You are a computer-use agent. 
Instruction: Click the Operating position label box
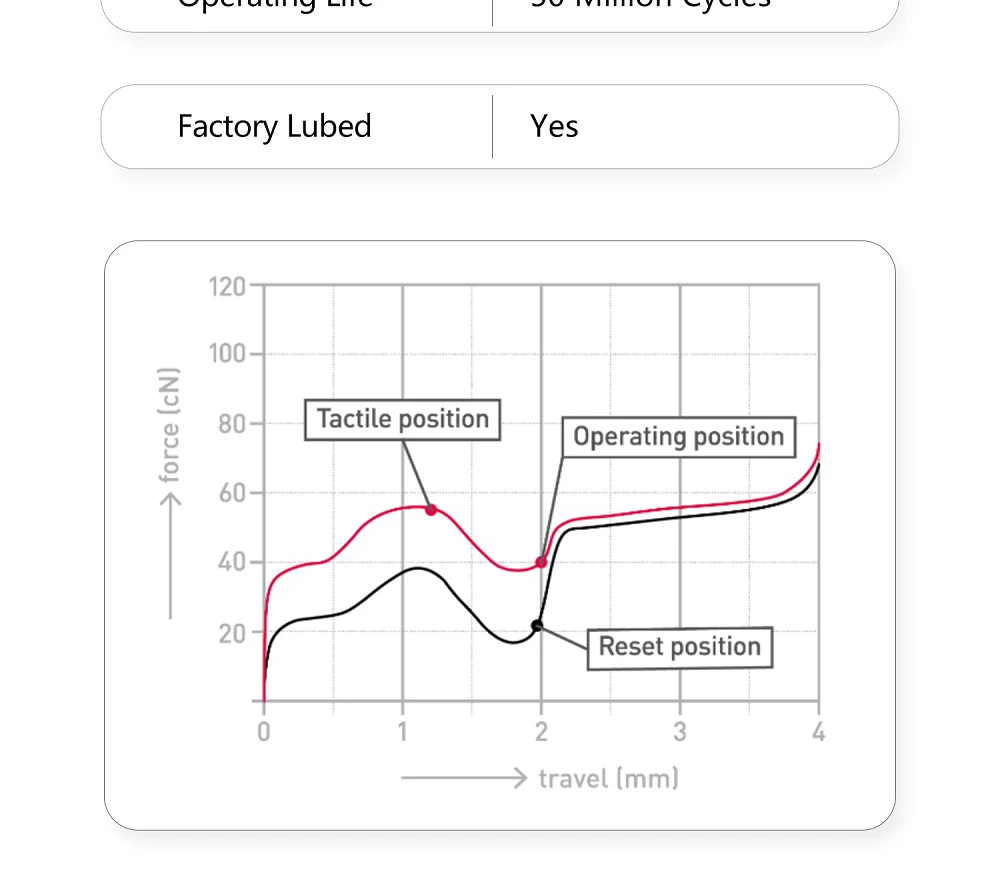pyautogui.click(x=678, y=437)
